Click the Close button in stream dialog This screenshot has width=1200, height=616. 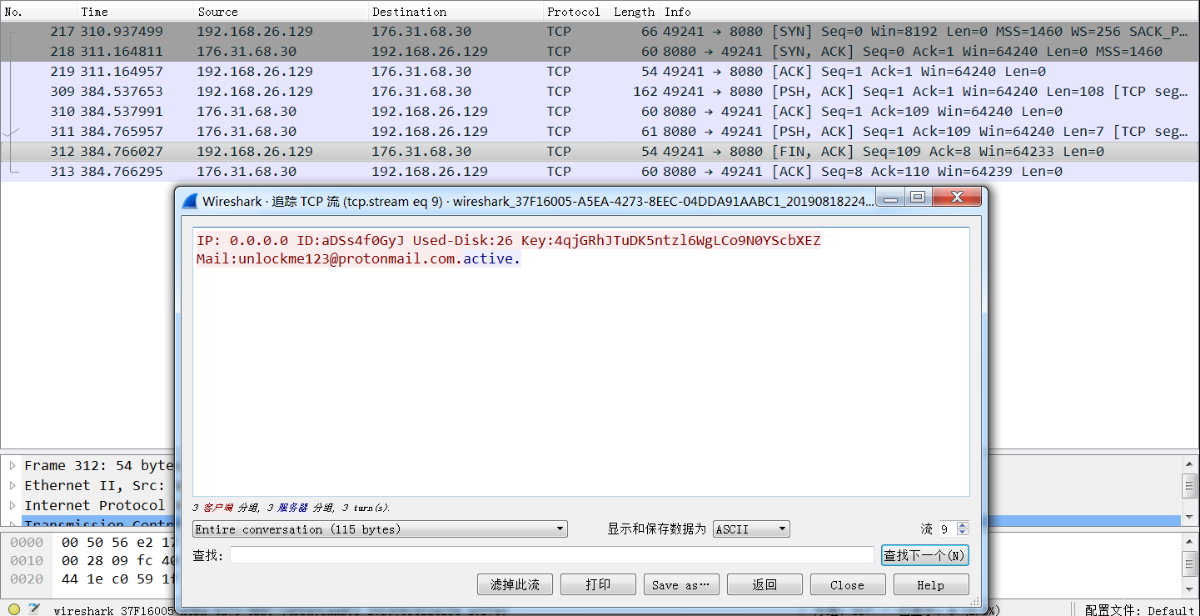(x=847, y=585)
